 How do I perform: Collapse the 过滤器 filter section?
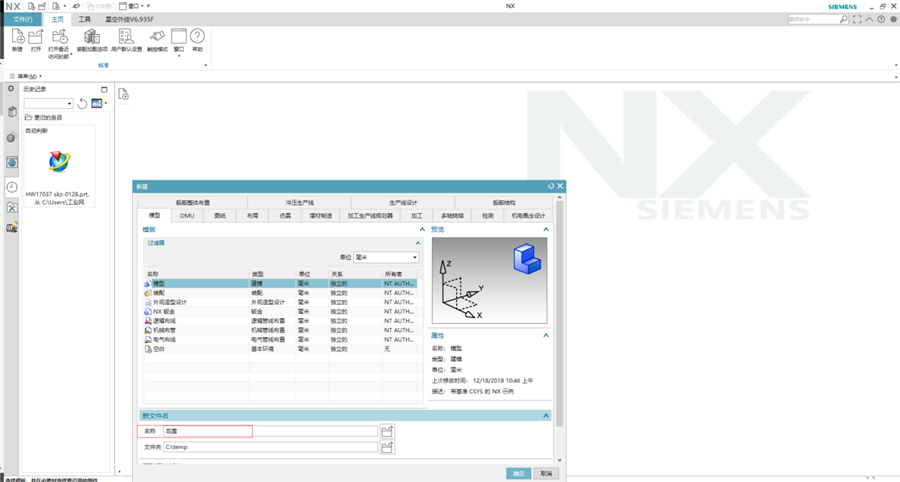(x=418, y=243)
